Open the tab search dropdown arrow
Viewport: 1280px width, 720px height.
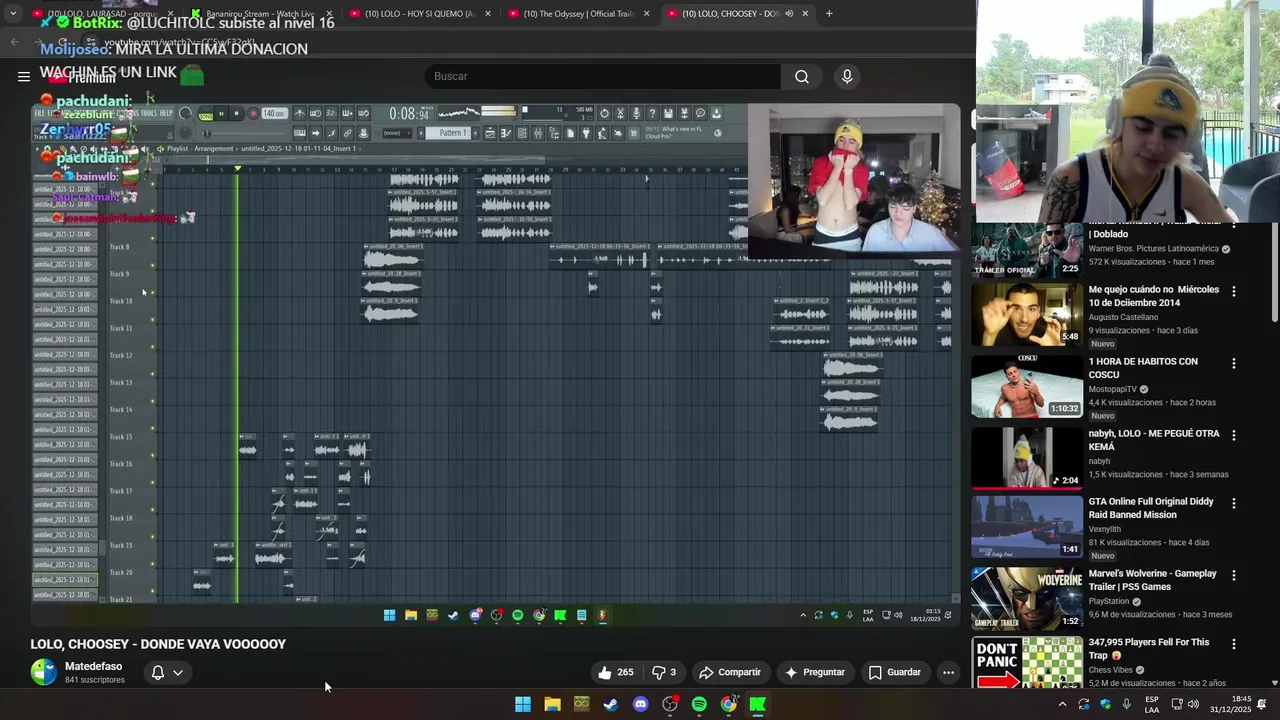pyautogui.click(x=13, y=13)
